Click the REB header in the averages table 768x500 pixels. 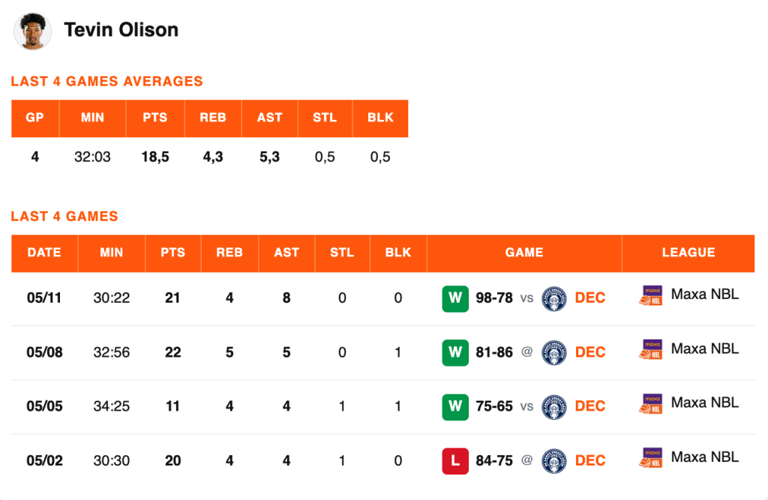pos(213,118)
